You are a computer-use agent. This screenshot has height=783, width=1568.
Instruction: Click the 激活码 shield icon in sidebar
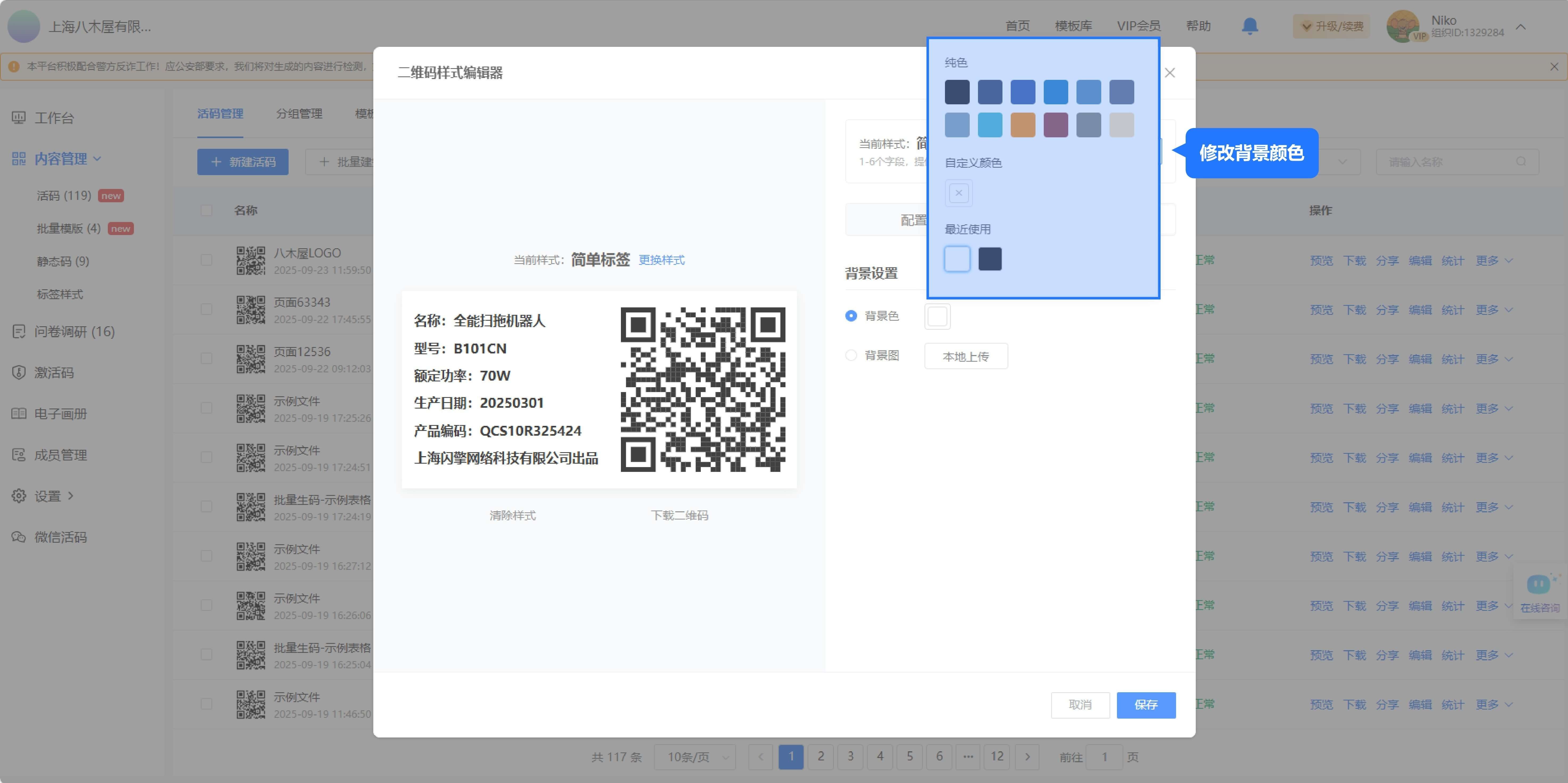pyautogui.click(x=19, y=372)
